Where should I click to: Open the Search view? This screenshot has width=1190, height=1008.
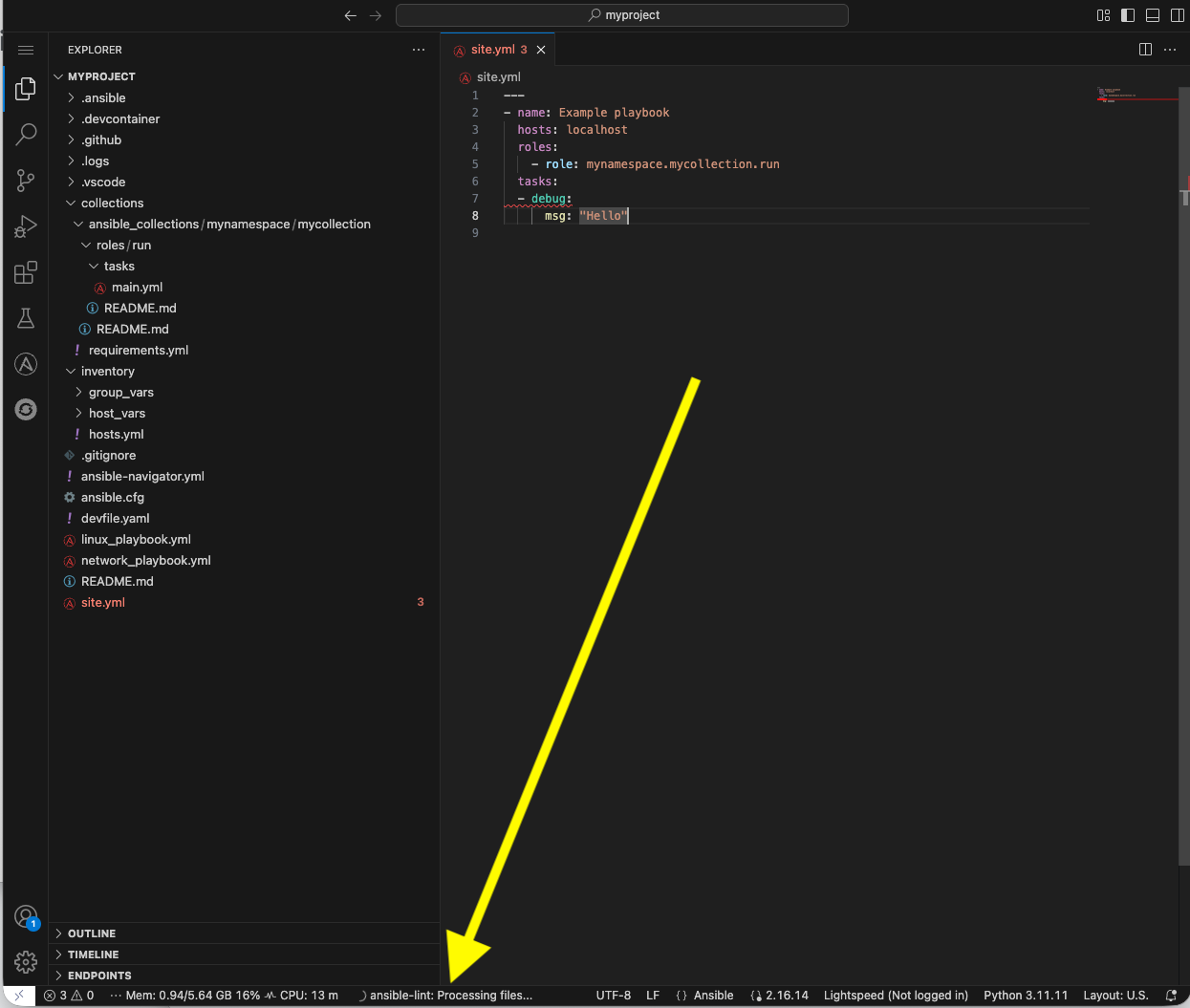(25, 134)
